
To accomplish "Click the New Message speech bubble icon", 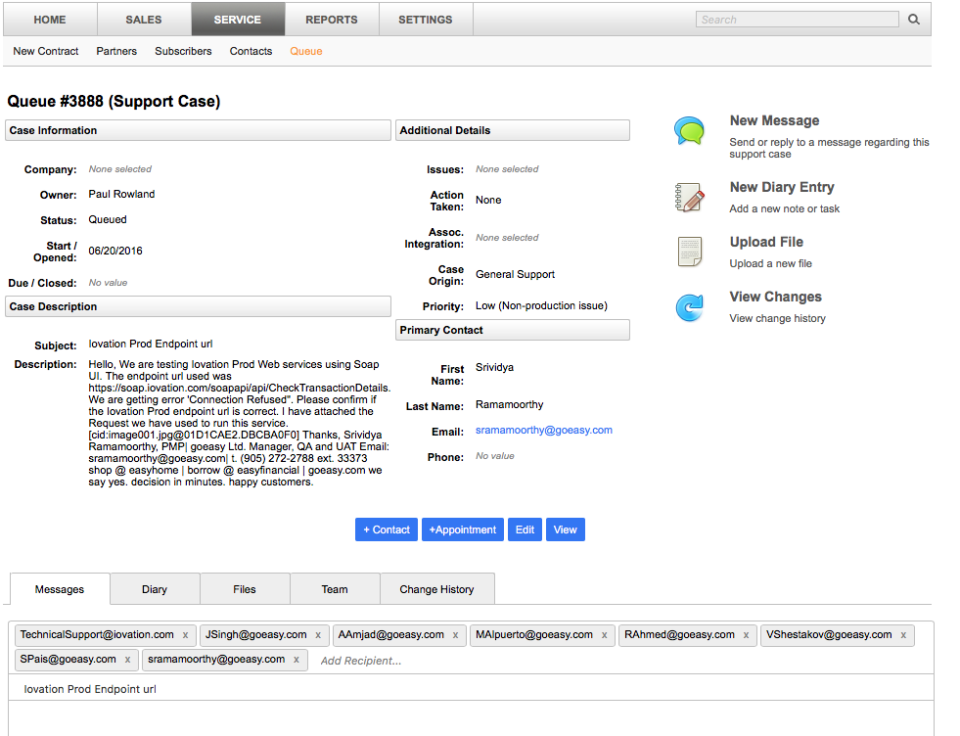I will pos(689,130).
